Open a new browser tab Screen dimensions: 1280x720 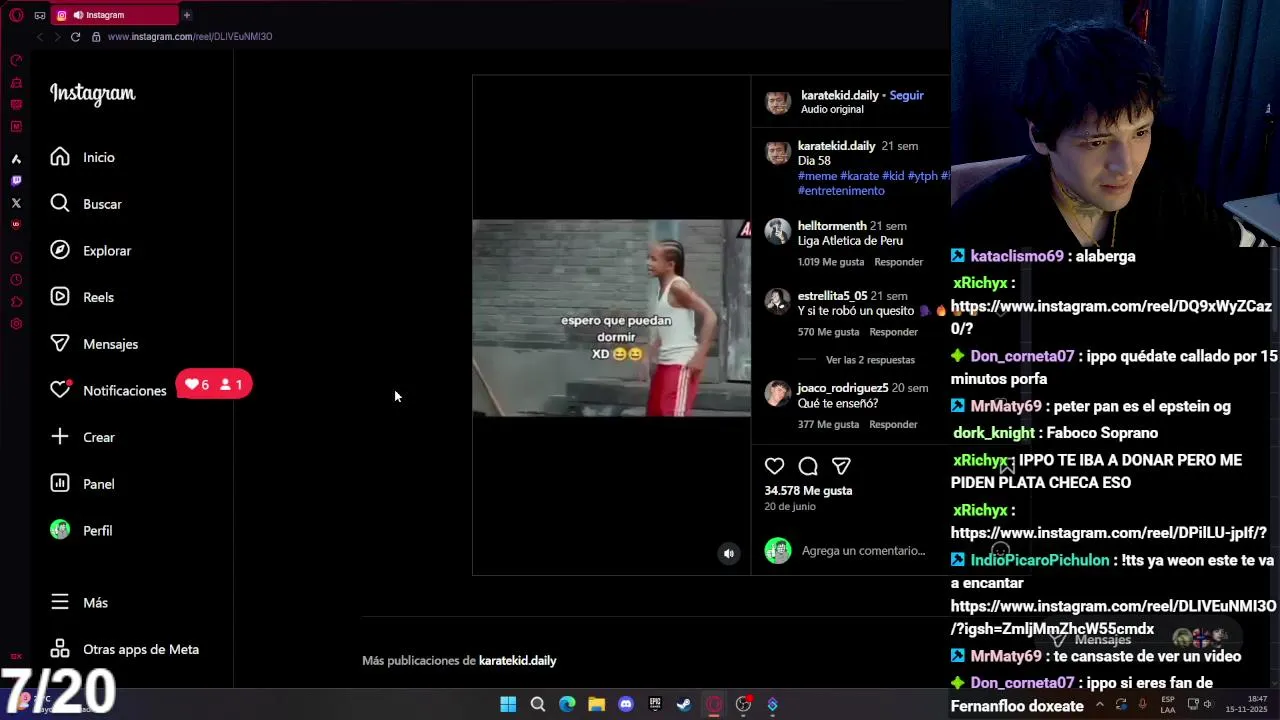point(187,15)
